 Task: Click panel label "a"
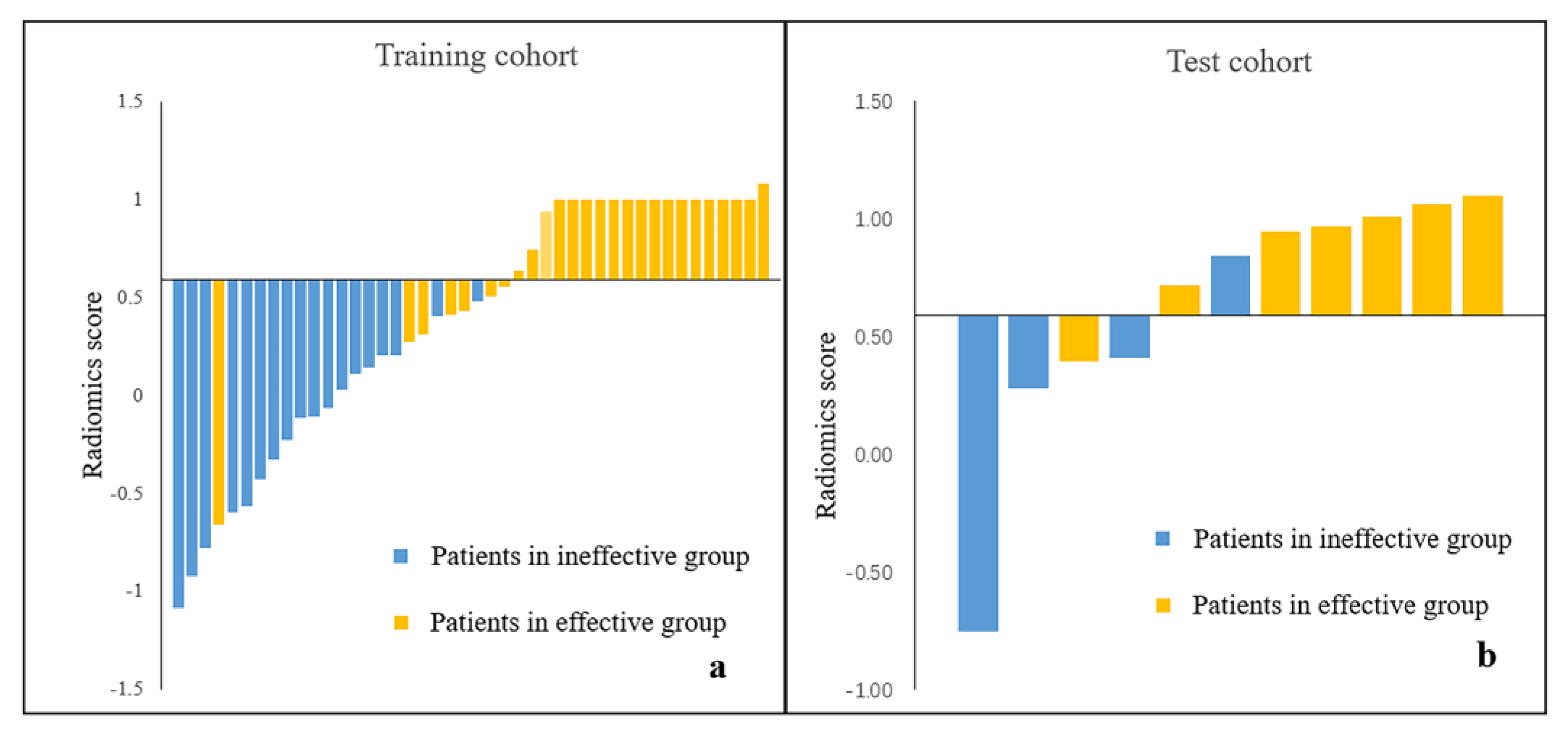pyautogui.click(x=717, y=668)
